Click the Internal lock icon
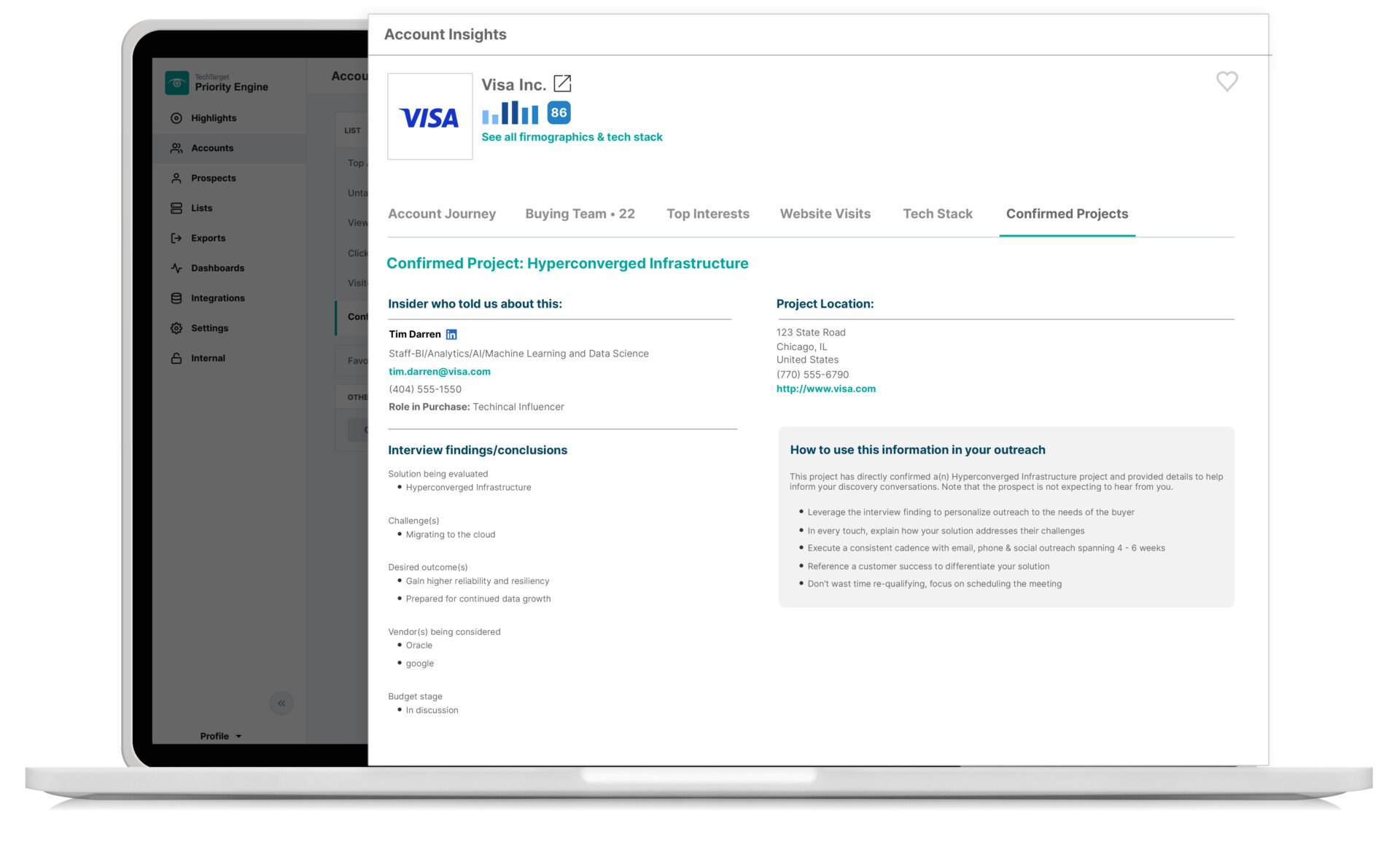Screen dimensions: 1400x842 pos(176,358)
